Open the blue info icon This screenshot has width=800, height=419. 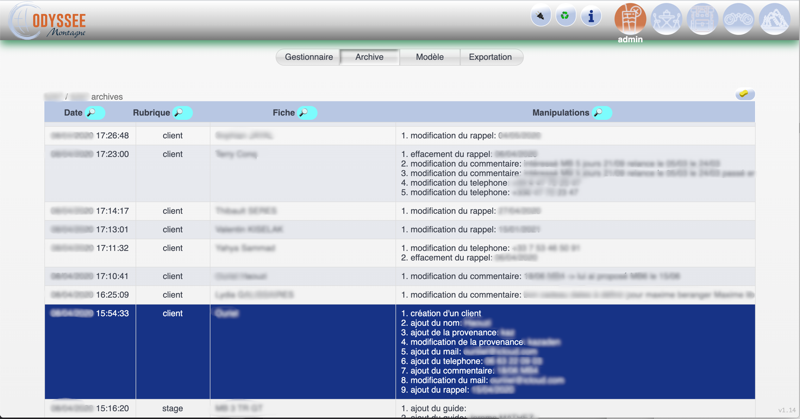(591, 17)
